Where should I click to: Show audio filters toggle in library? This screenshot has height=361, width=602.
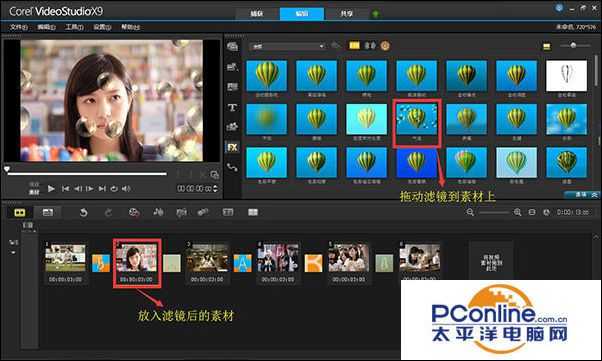click(370, 46)
